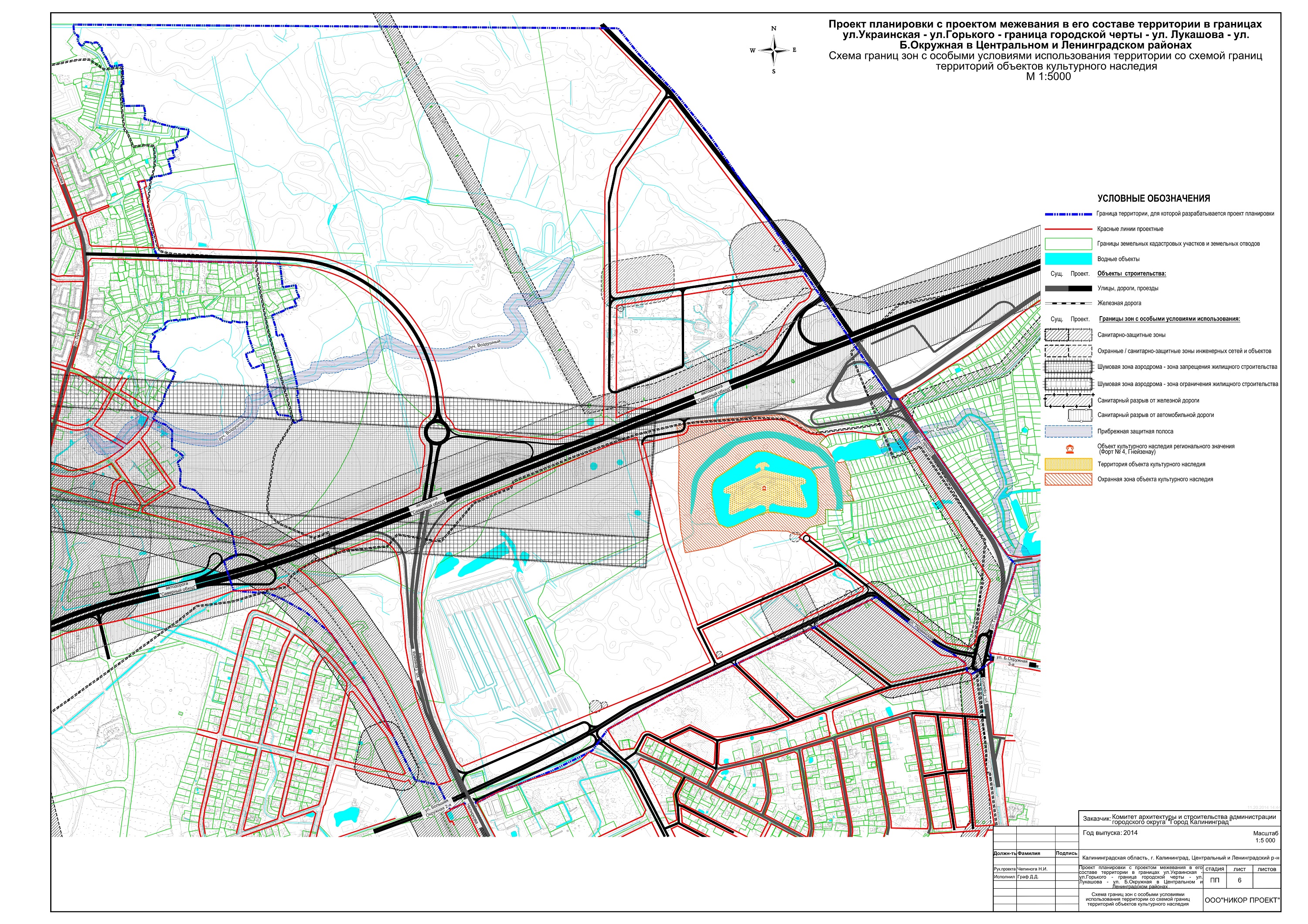This screenshot has height=924, width=1308.
Task: Click the 'М 1:5000' scale text in title
Action: pos(1048,76)
